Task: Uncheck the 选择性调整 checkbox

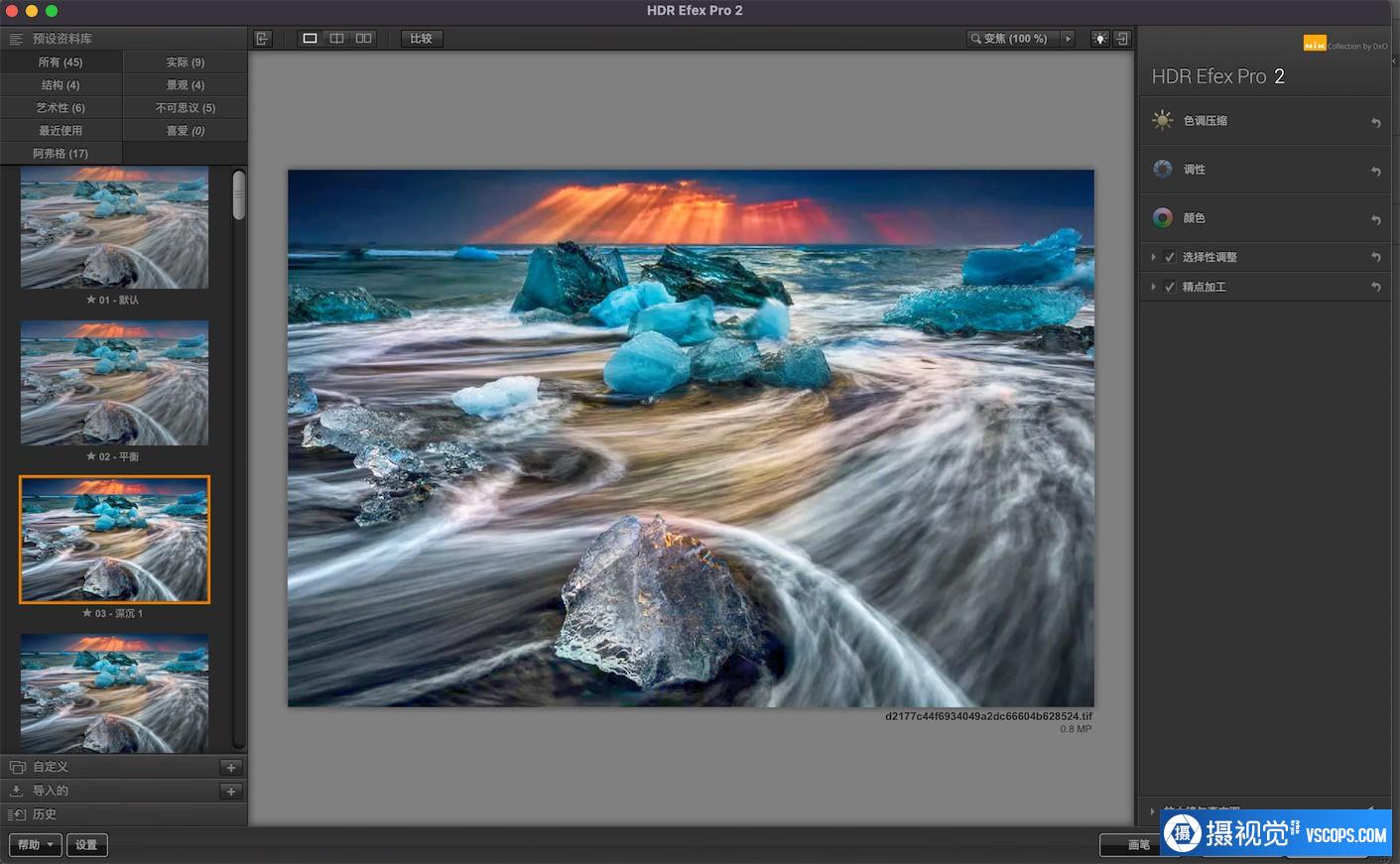Action: pyautogui.click(x=1170, y=258)
